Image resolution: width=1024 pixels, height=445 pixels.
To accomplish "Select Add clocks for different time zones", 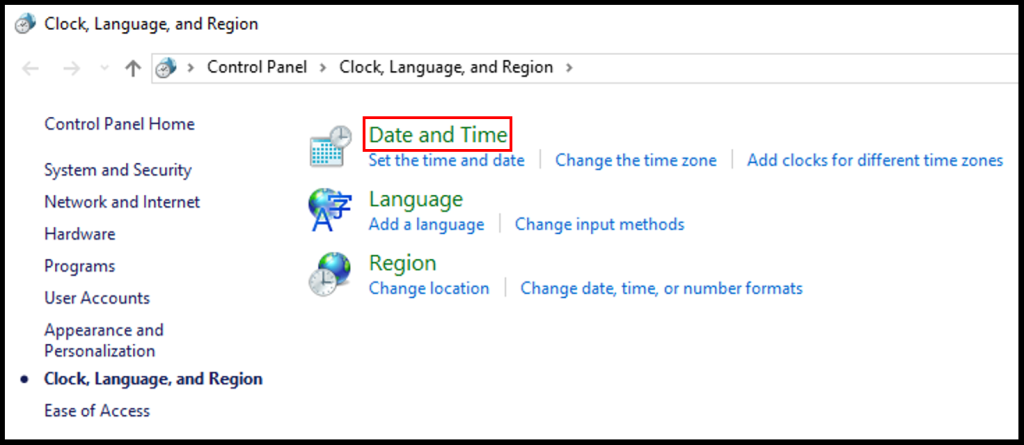I will click(875, 160).
